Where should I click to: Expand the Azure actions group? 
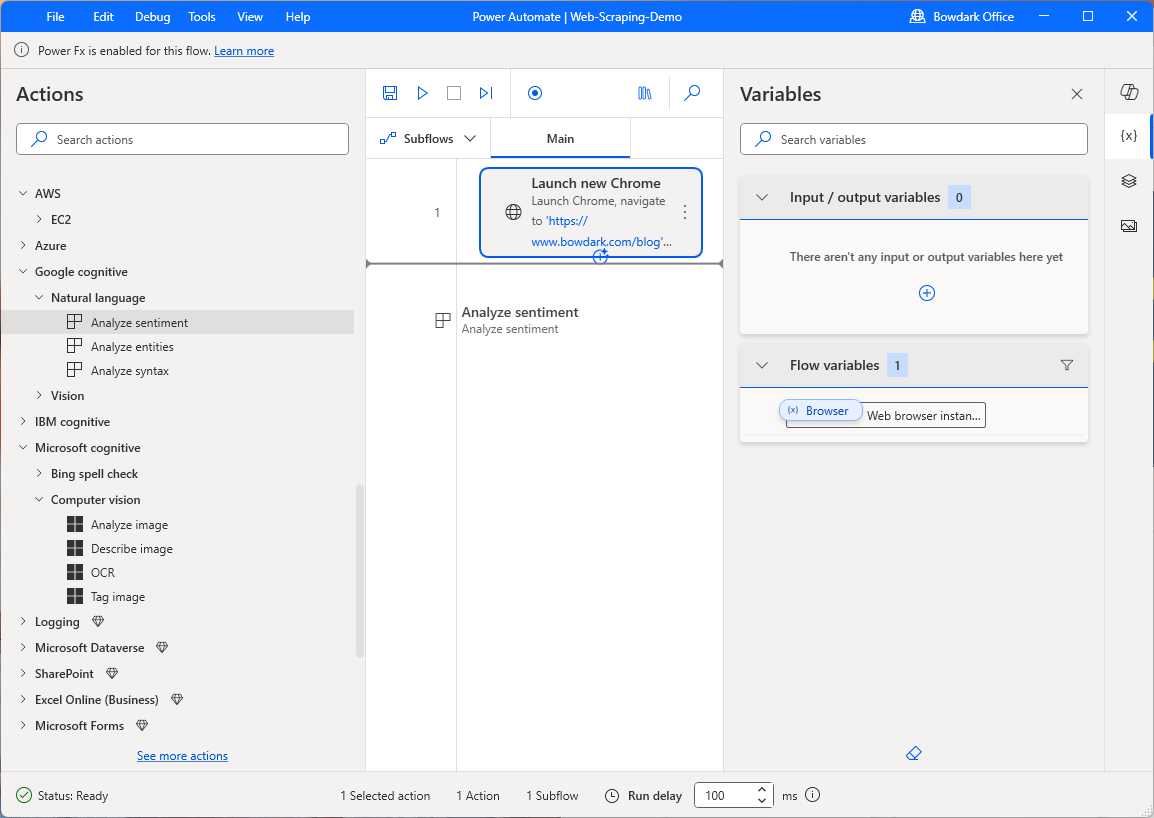tap(23, 245)
